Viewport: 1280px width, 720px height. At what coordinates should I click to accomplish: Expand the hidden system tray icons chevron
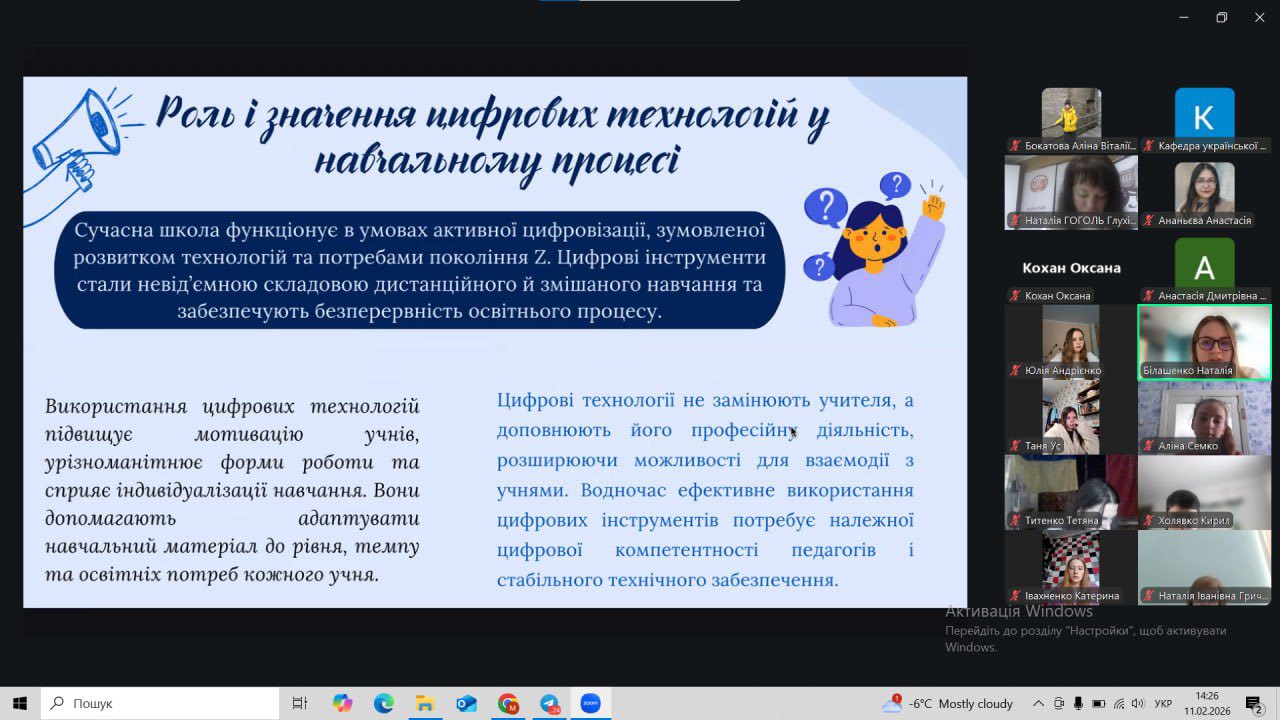1038,703
